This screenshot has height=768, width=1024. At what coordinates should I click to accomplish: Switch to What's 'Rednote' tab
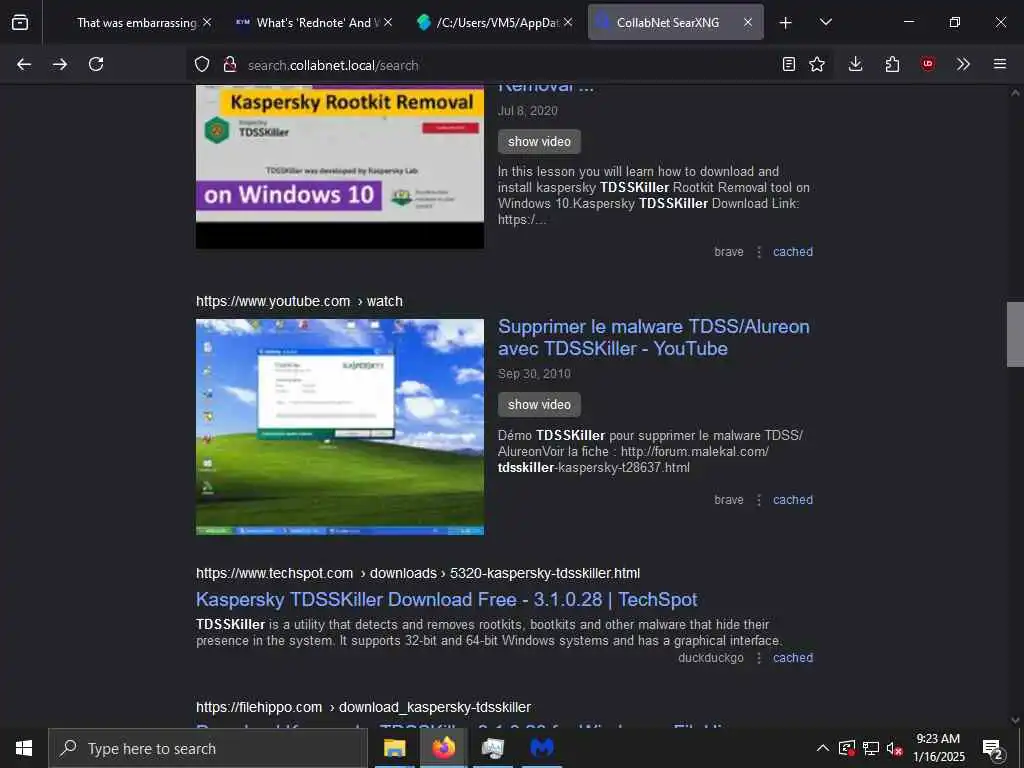point(315,23)
